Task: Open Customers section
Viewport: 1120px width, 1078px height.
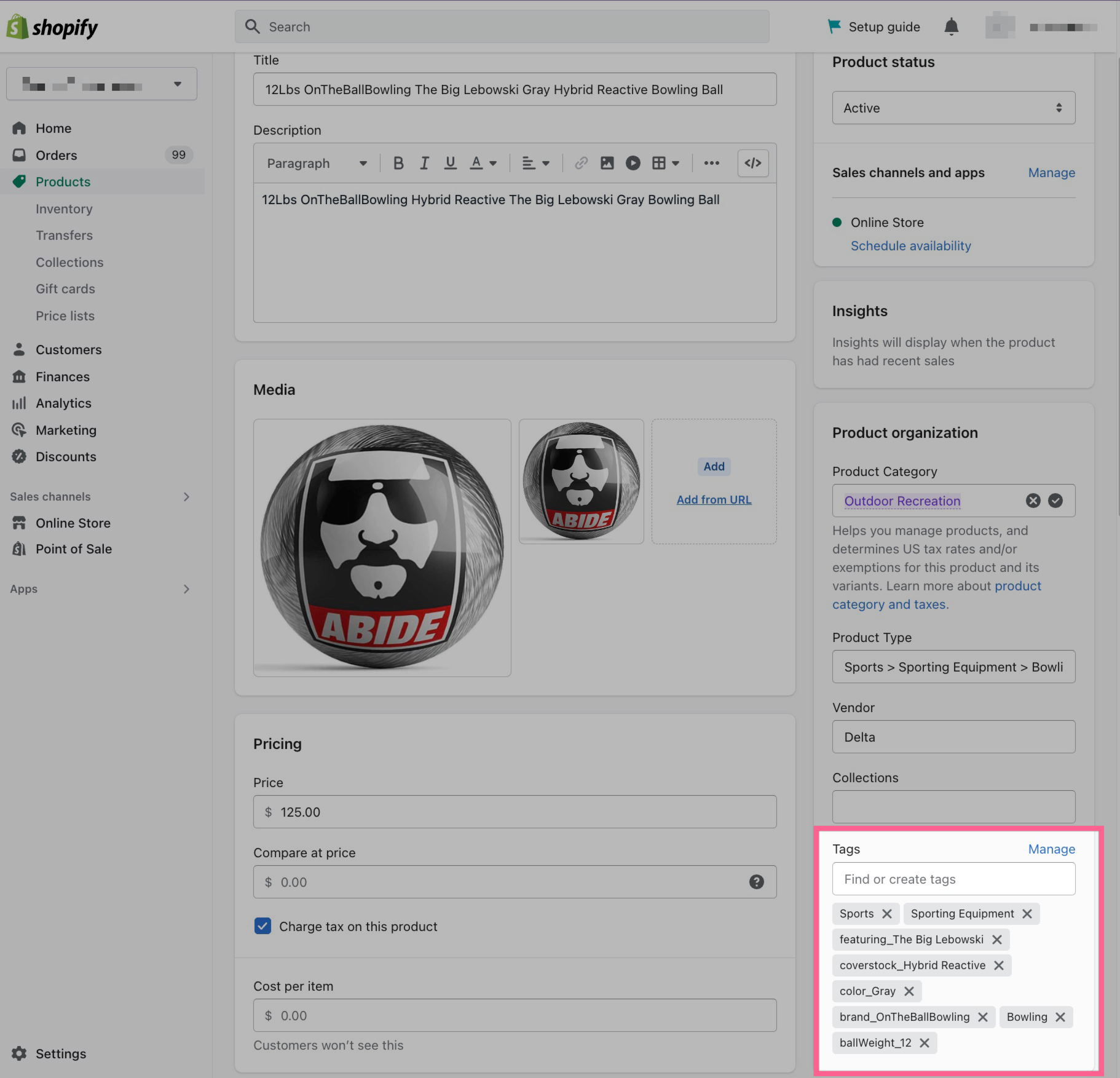Action: pyautogui.click(x=68, y=350)
